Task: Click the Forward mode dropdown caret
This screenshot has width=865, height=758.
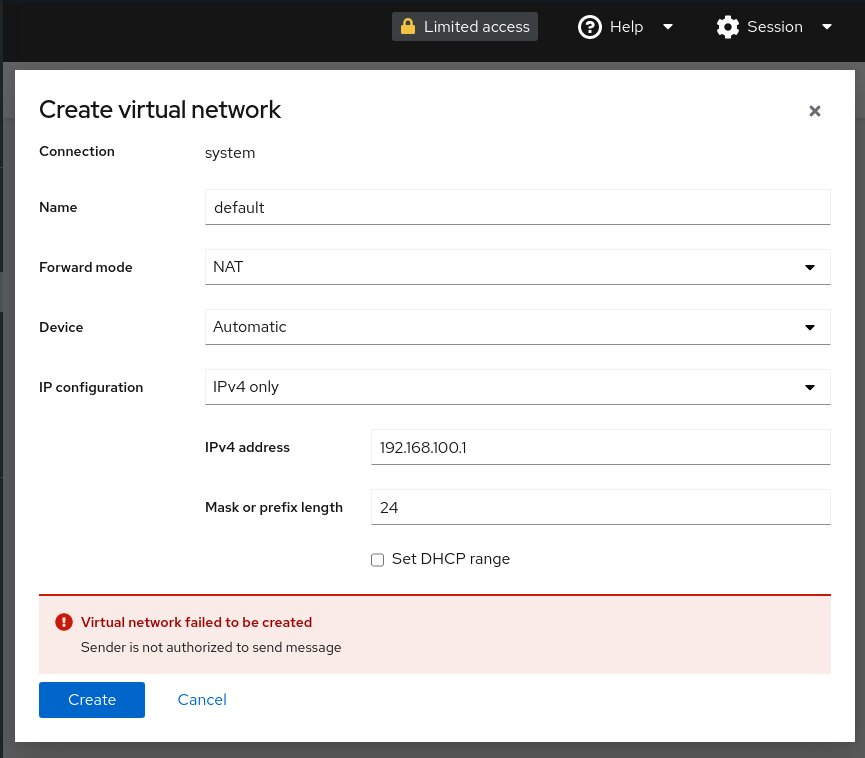Action: pyautogui.click(x=809, y=267)
